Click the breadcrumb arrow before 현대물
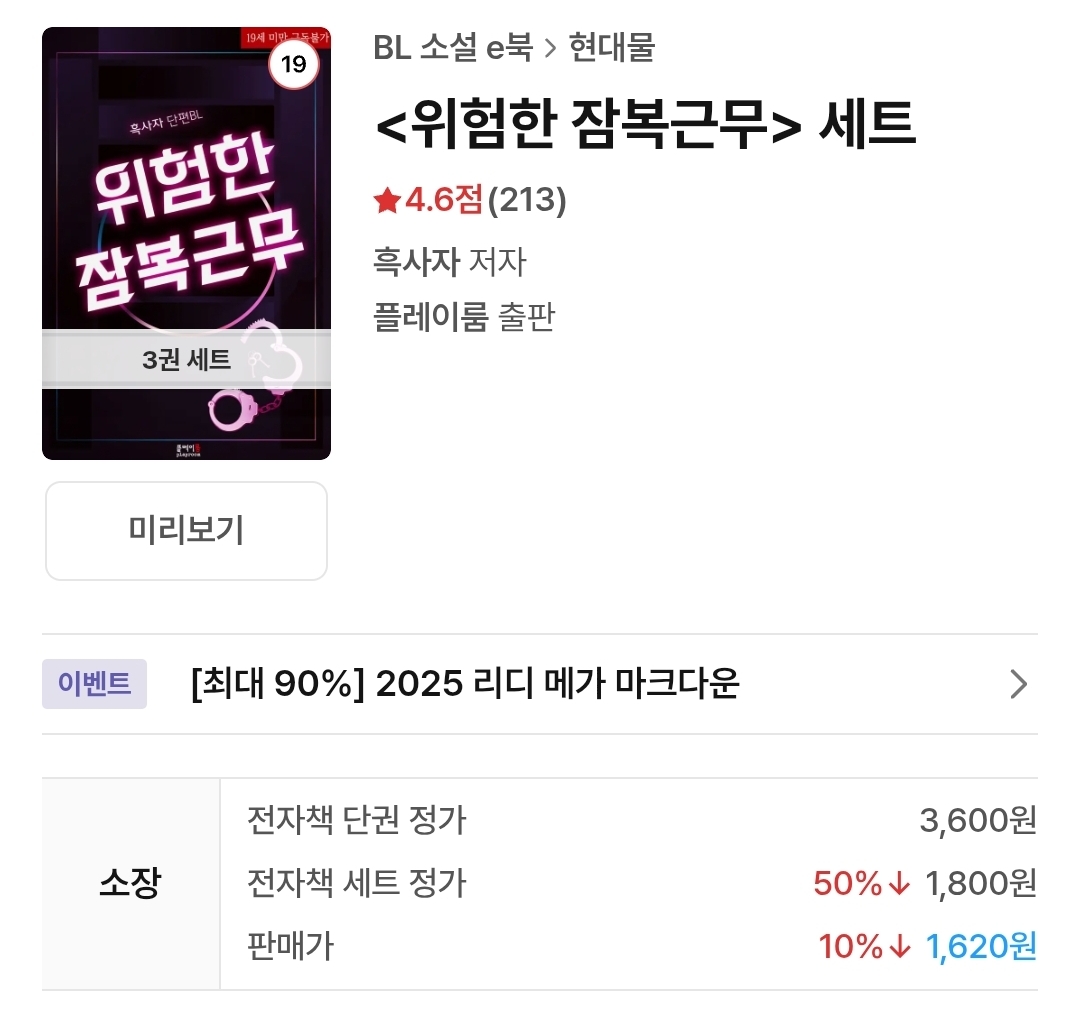Viewport: 1079px width, 1010px height. click(550, 48)
